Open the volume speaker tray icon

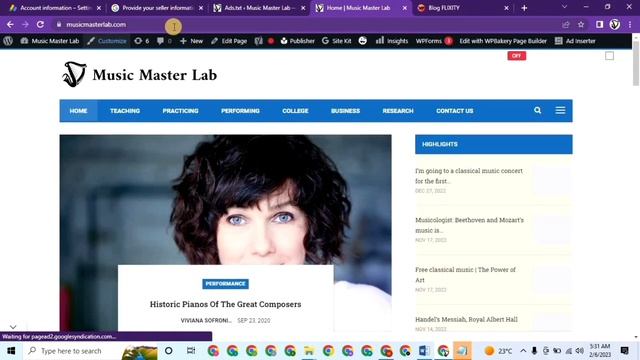(x=580, y=351)
